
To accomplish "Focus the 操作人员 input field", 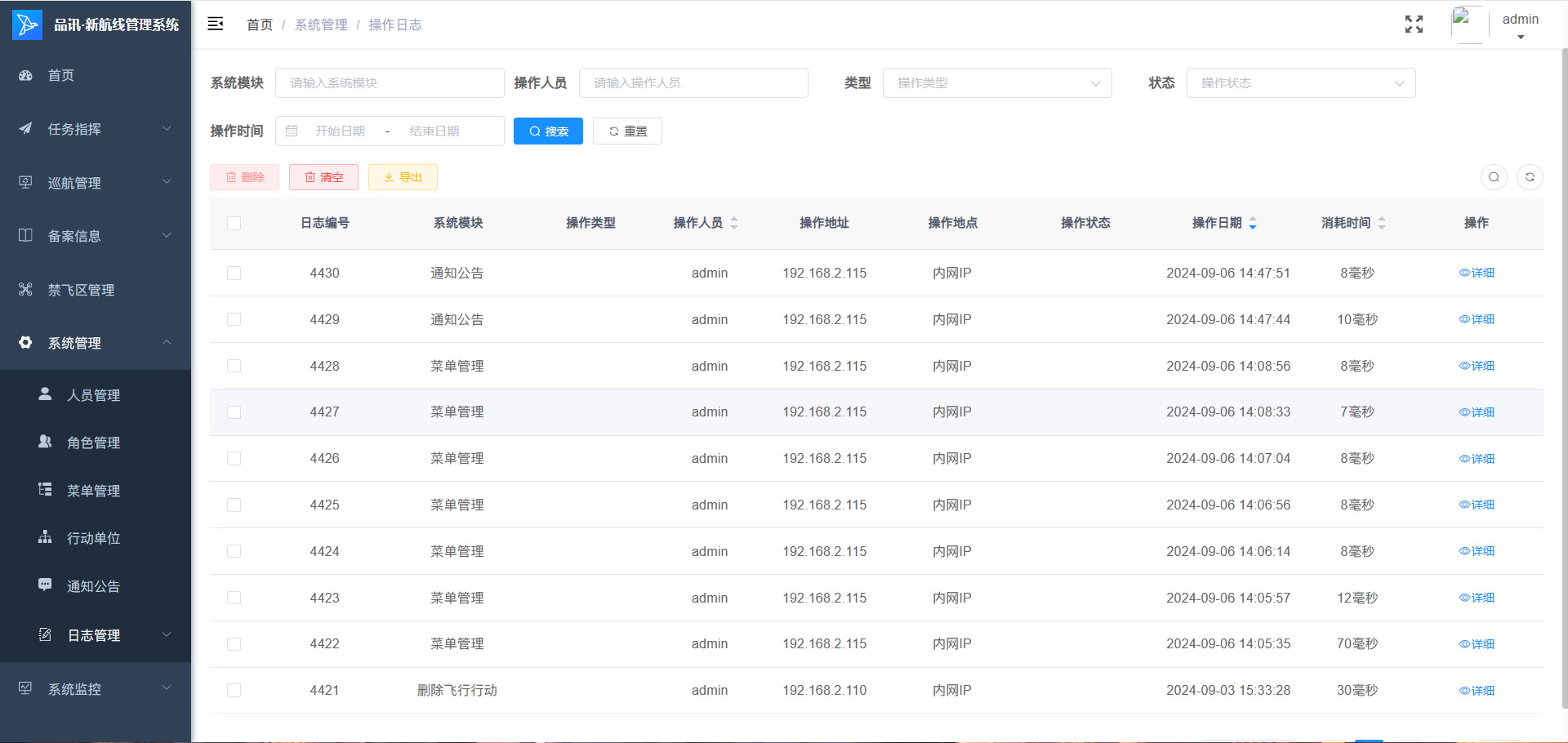I will [693, 82].
